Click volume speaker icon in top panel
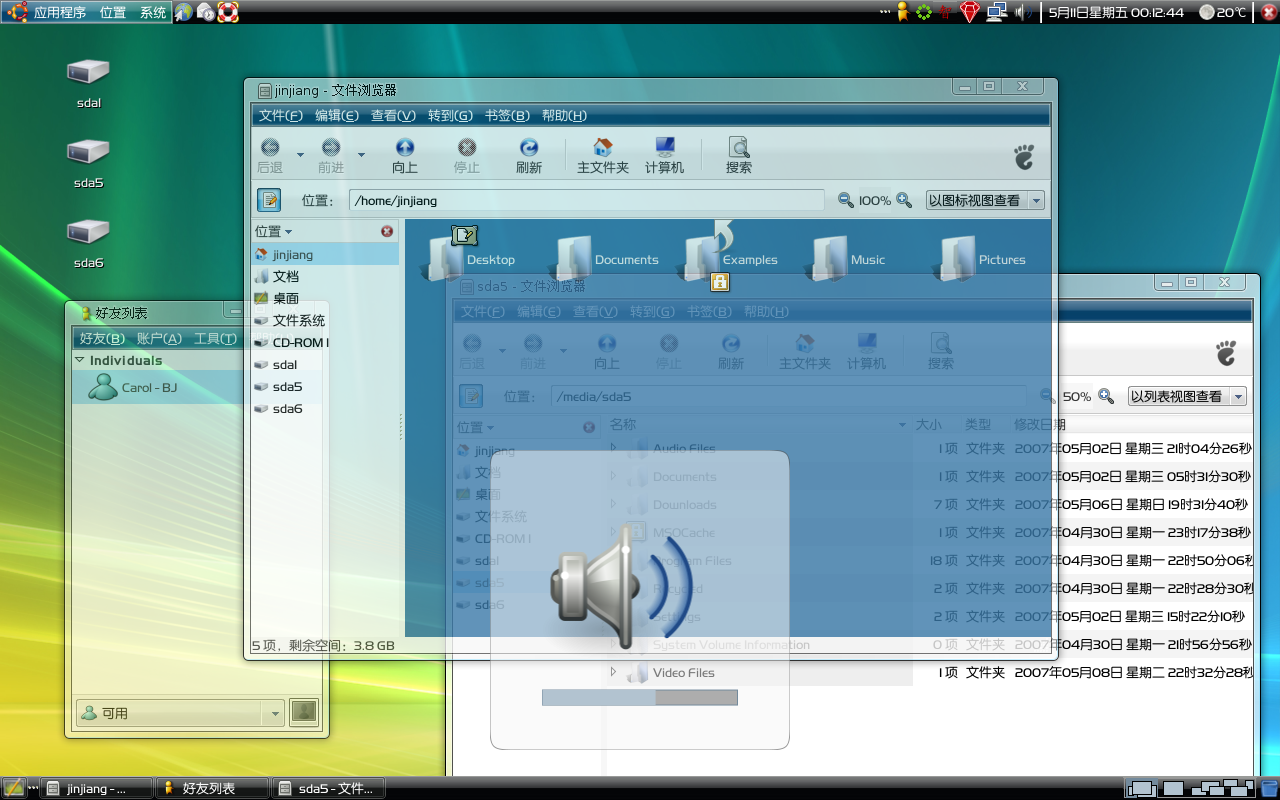The width and height of the screenshot is (1280, 800). pos(1022,12)
